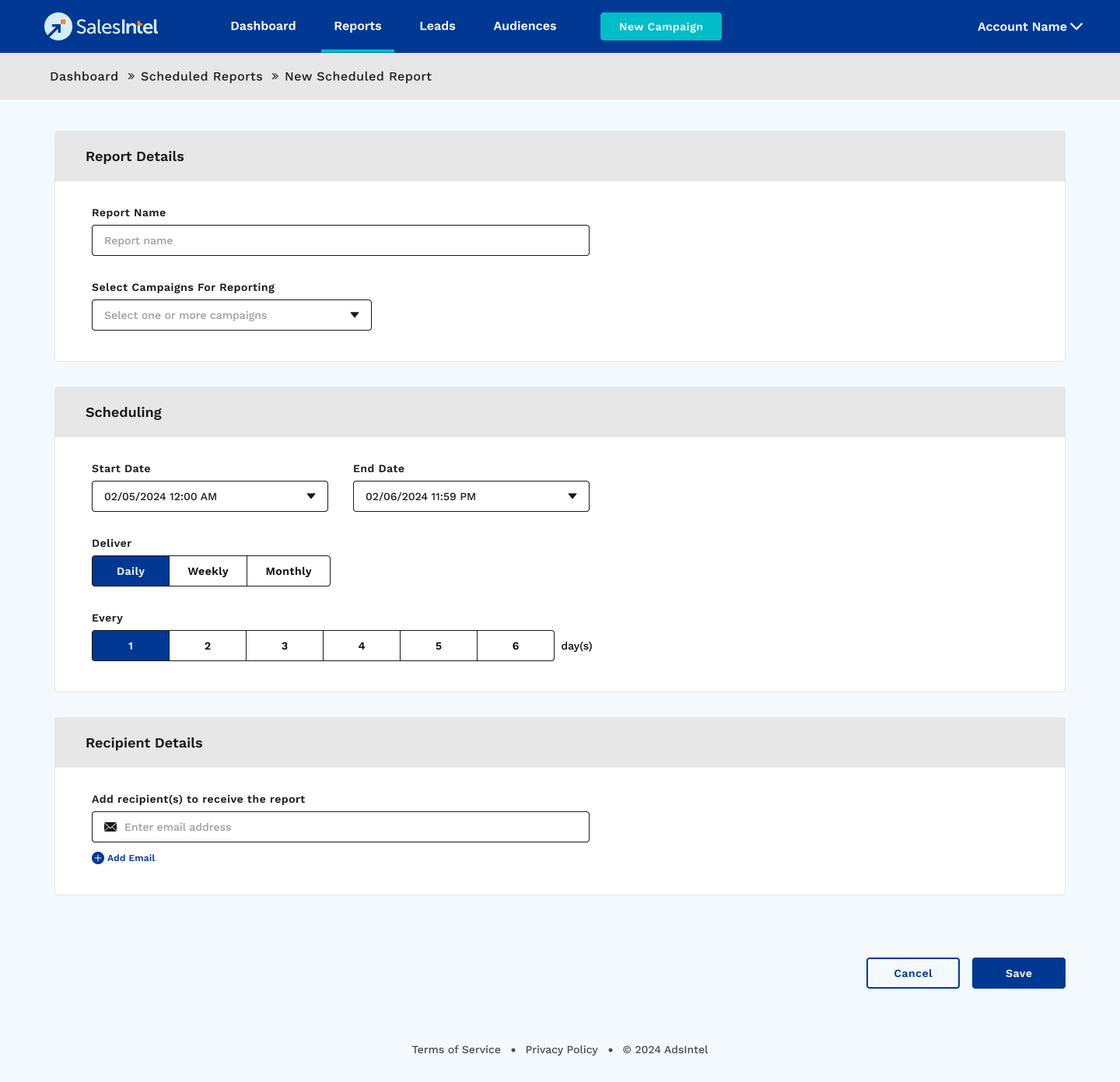Select Daily delivery frequency

point(131,571)
